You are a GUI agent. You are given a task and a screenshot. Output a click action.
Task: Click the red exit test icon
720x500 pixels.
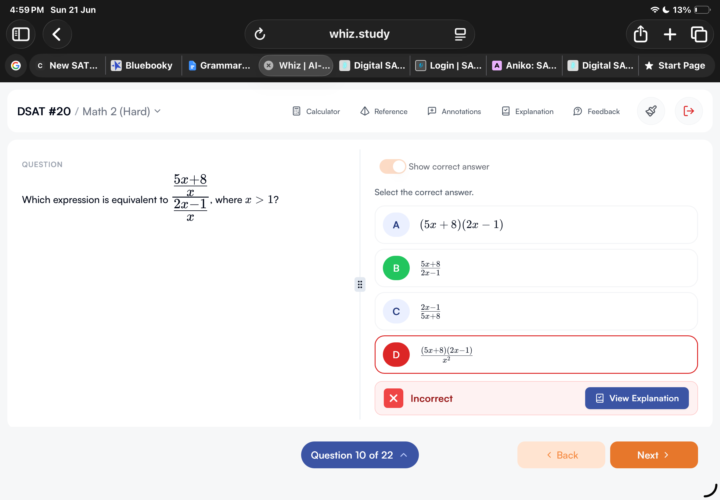[688, 111]
